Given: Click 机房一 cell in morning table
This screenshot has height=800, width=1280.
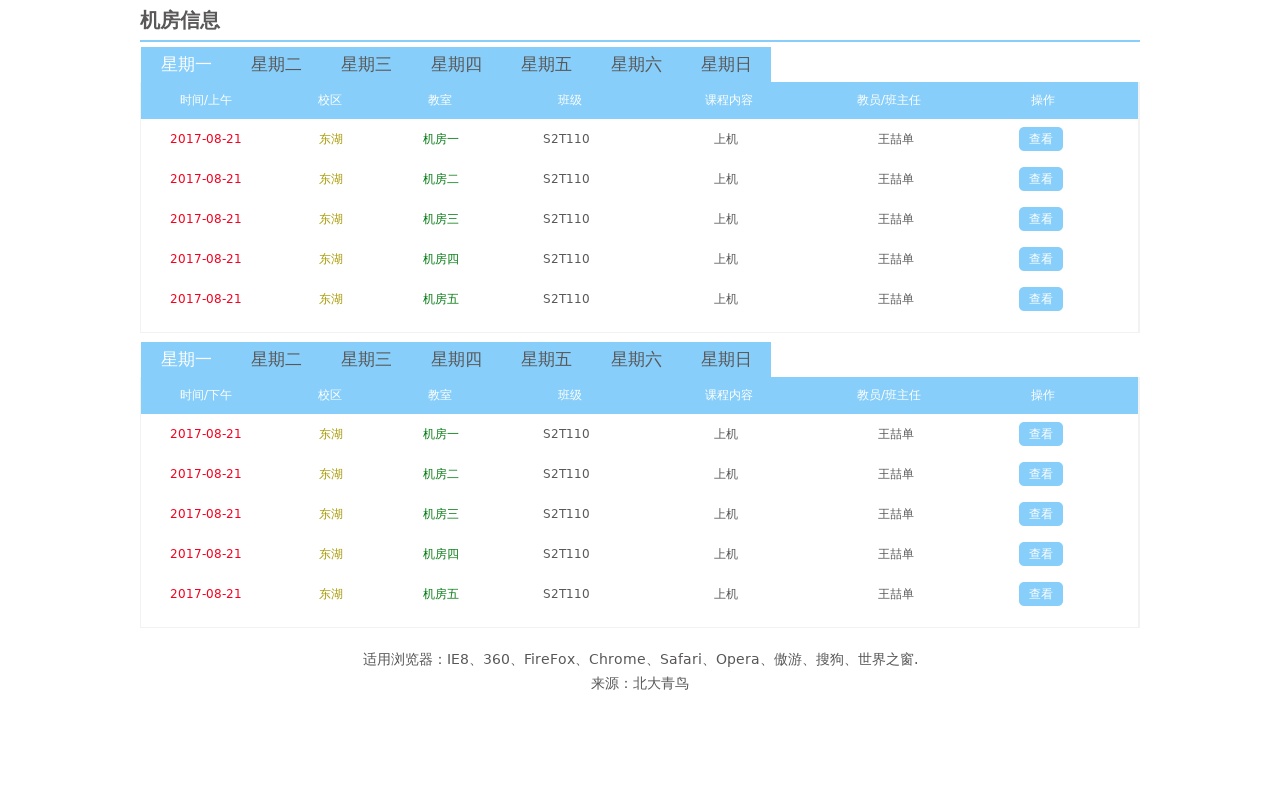Looking at the screenshot, I should 441,139.
